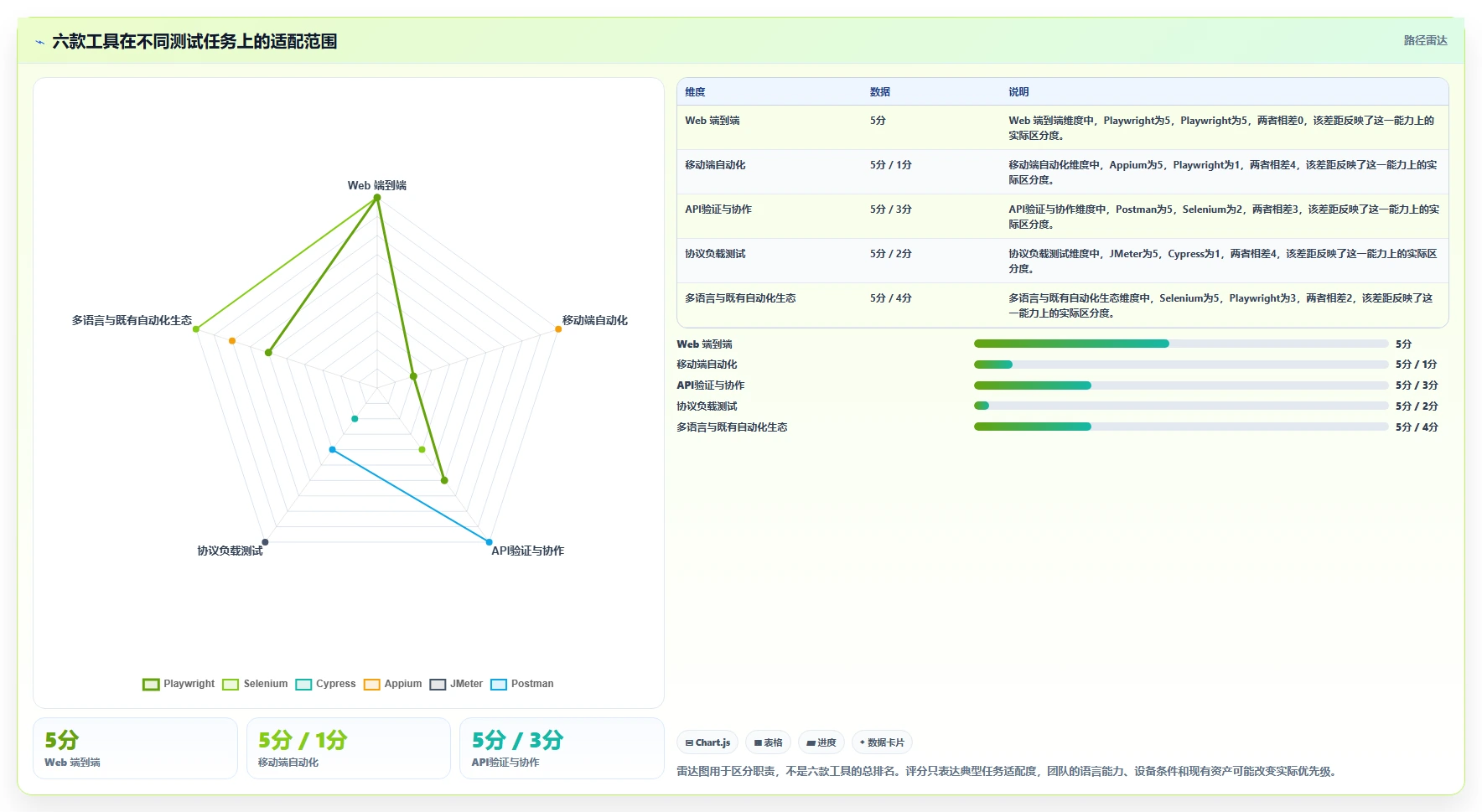Click the 路径雷达 label in header
The height and width of the screenshot is (812, 1482).
tap(1425, 40)
